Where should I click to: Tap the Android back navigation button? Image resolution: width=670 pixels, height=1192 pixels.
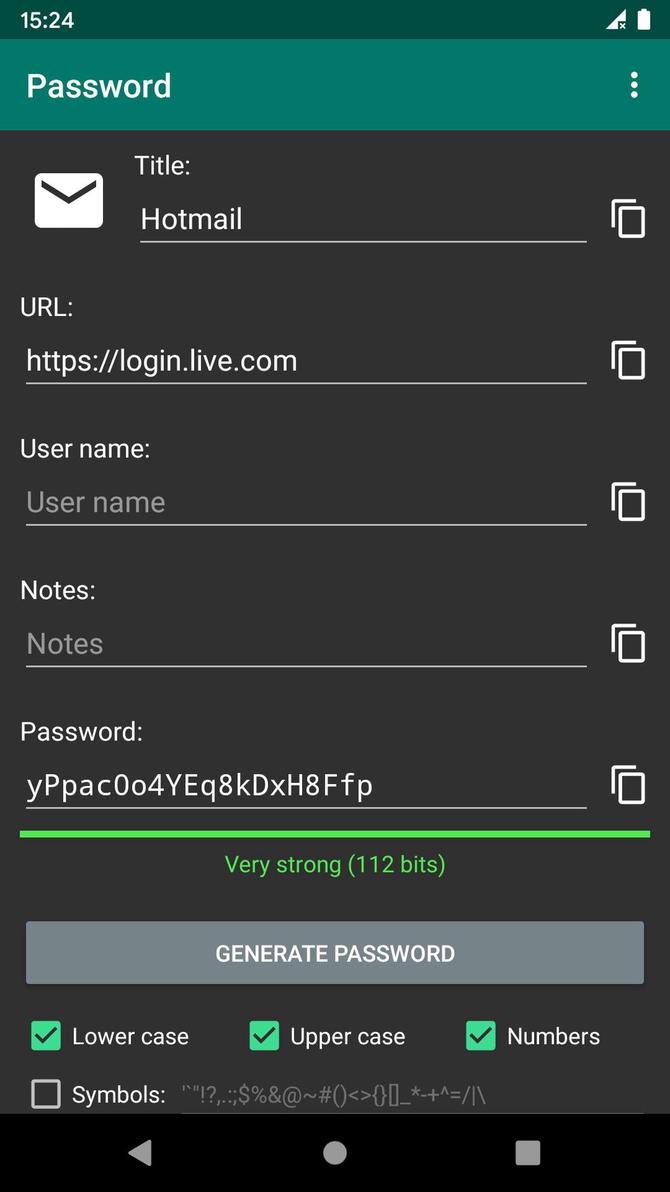point(140,1152)
